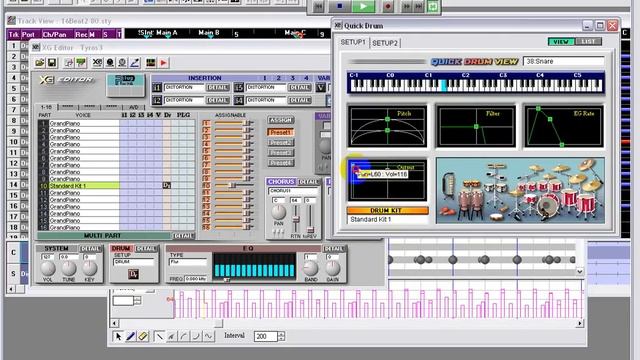Click SYSTEM VOL knob
640x360 pixels.
click(x=48, y=268)
